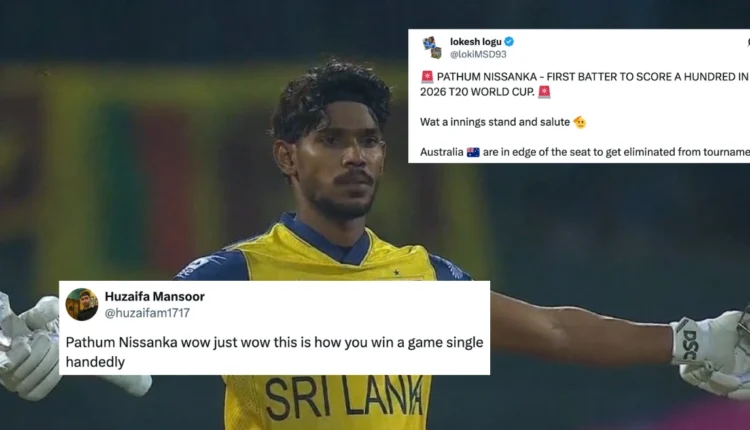Open the @huzaifam1717 handle link
Image resolution: width=750 pixels, height=430 pixels.
tap(147, 313)
